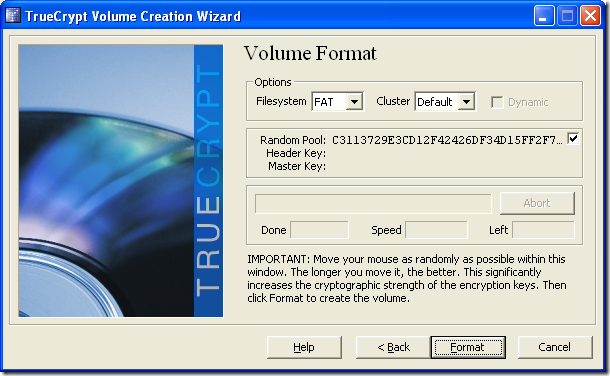Screen dimensions: 610x376
Task: Enable the Dynamic checkbox
Action: [x=497, y=102]
